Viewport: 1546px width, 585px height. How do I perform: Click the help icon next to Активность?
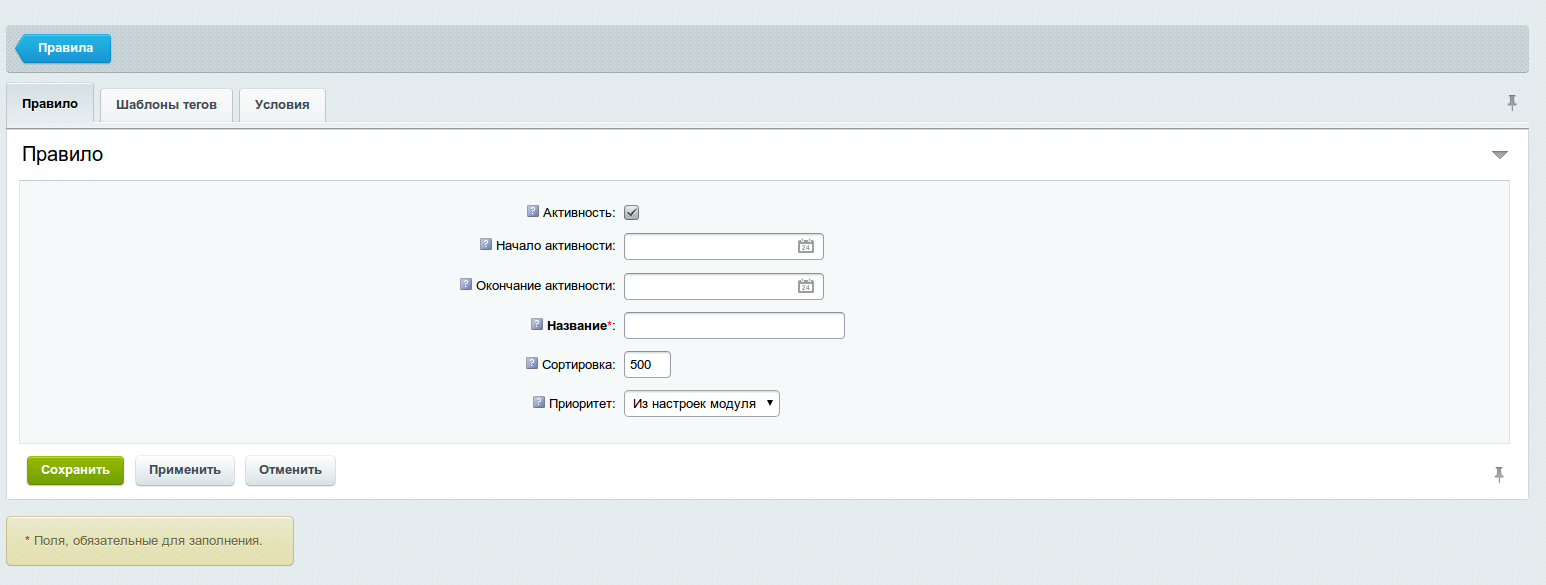pos(531,210)
